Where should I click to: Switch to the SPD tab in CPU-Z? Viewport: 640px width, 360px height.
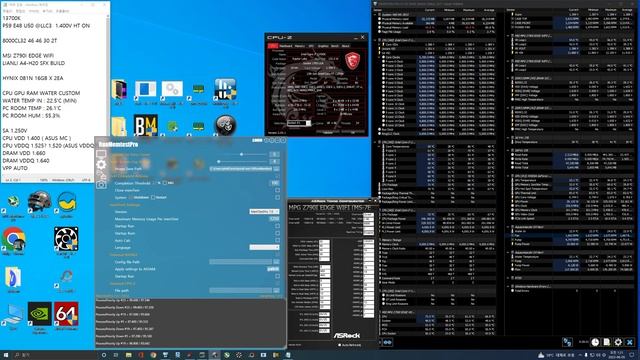pyautogui.click(x=311, y=46)
